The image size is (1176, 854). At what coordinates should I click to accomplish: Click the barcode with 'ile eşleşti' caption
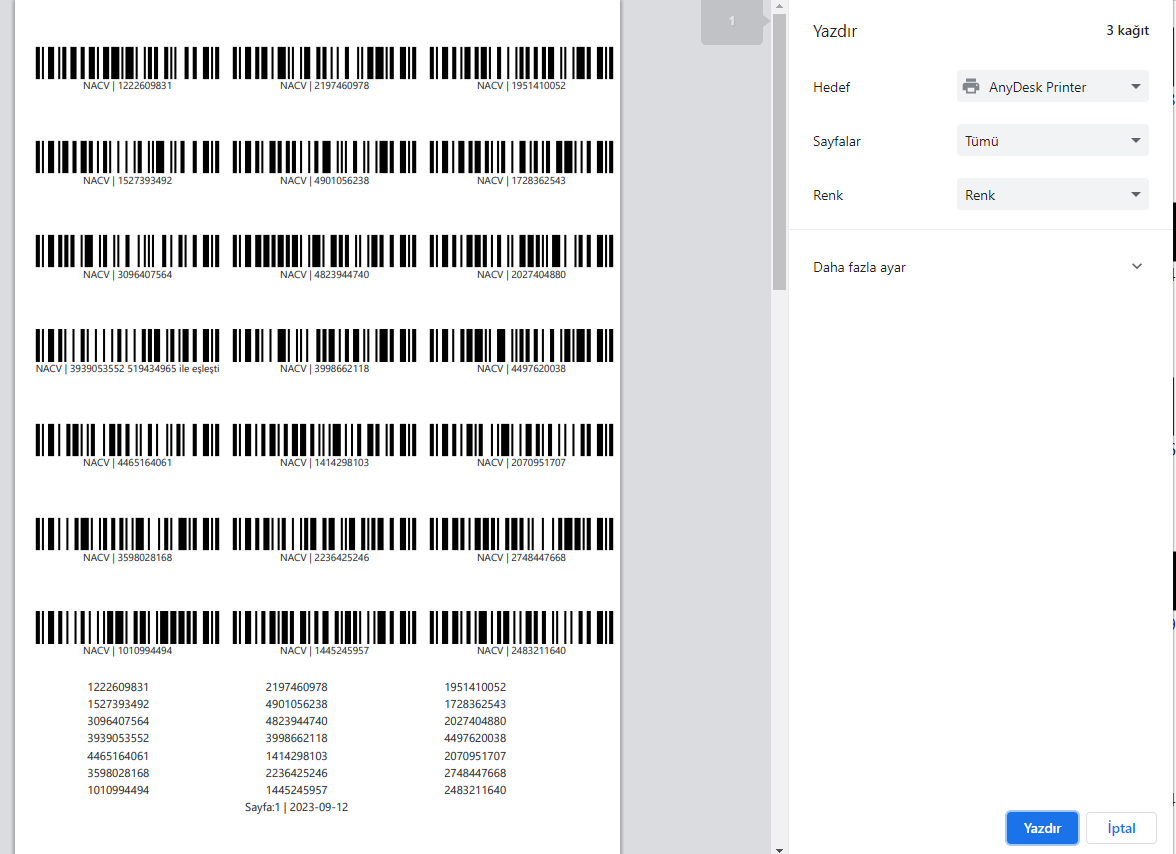pos(128,345)
